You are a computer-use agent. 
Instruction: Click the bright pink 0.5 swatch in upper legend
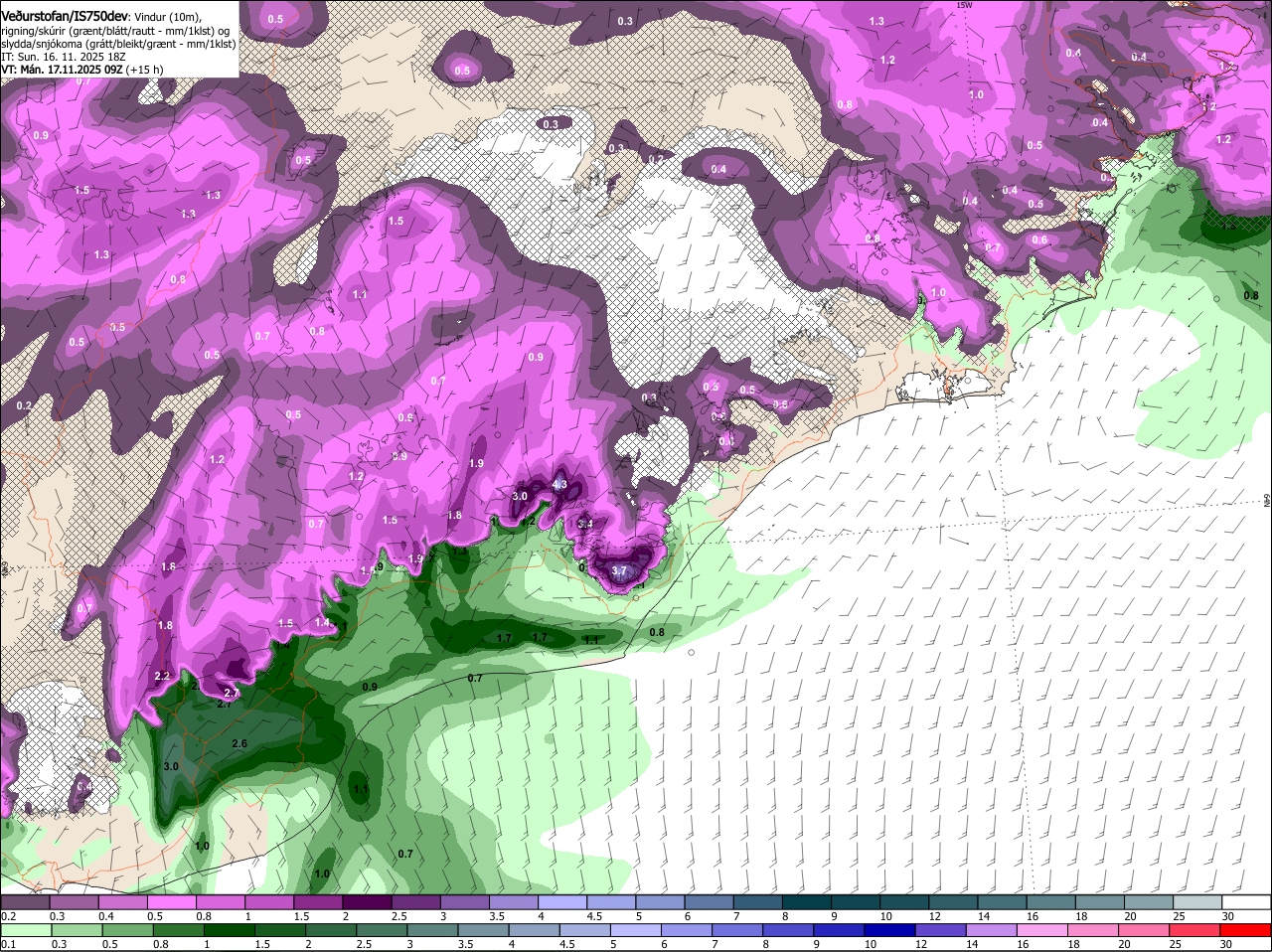point(171,902)
